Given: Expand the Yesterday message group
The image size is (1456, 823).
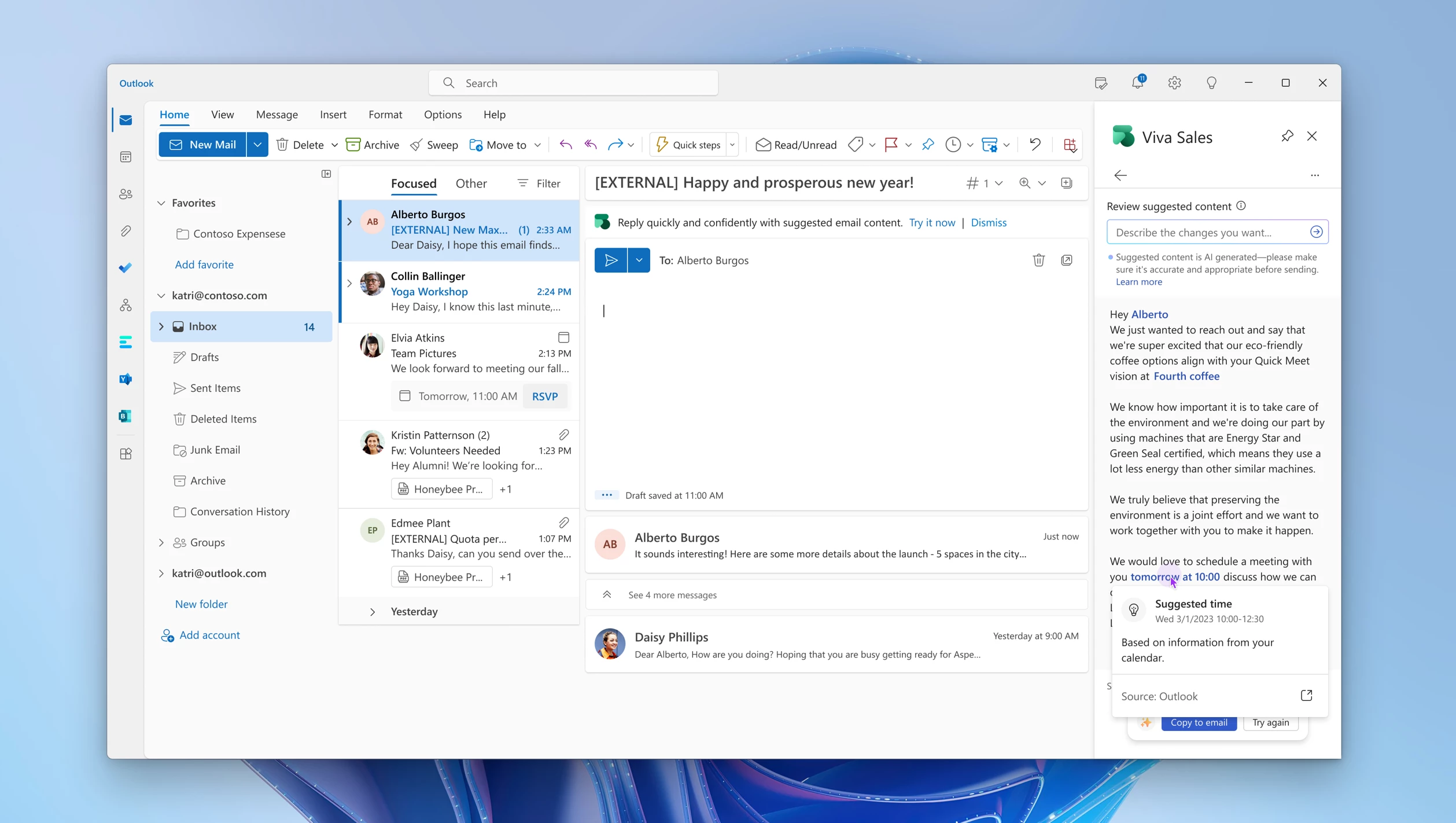Looking at the screenshot, I should pos(373,611).
